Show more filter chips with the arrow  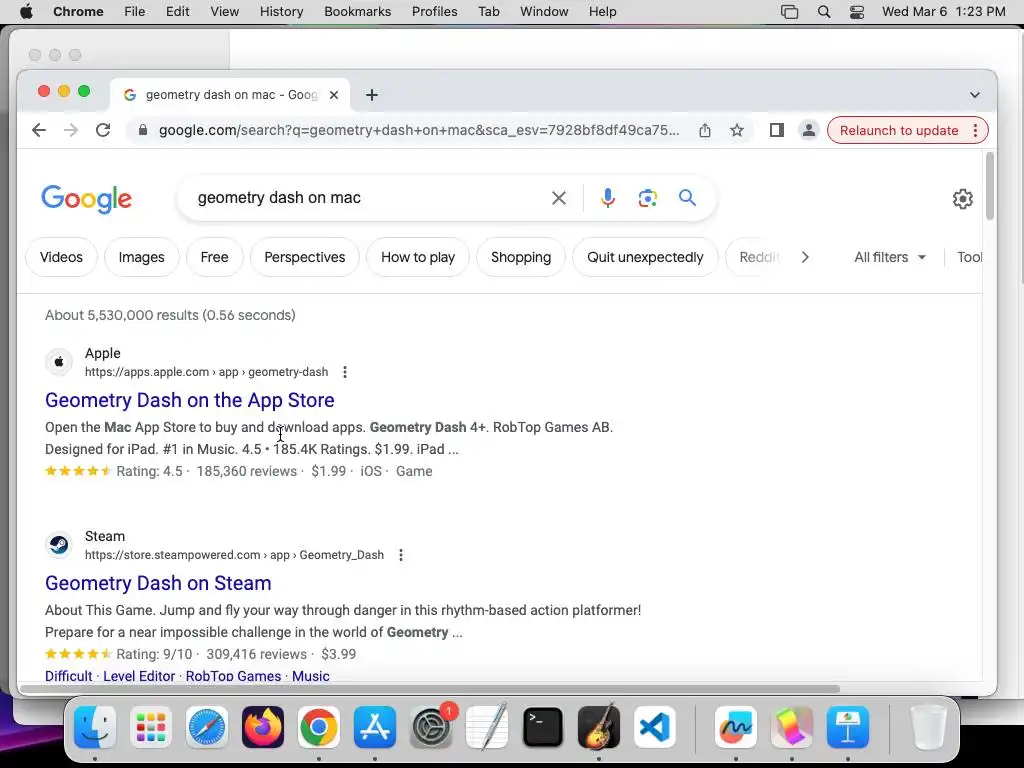coord(805,257)
